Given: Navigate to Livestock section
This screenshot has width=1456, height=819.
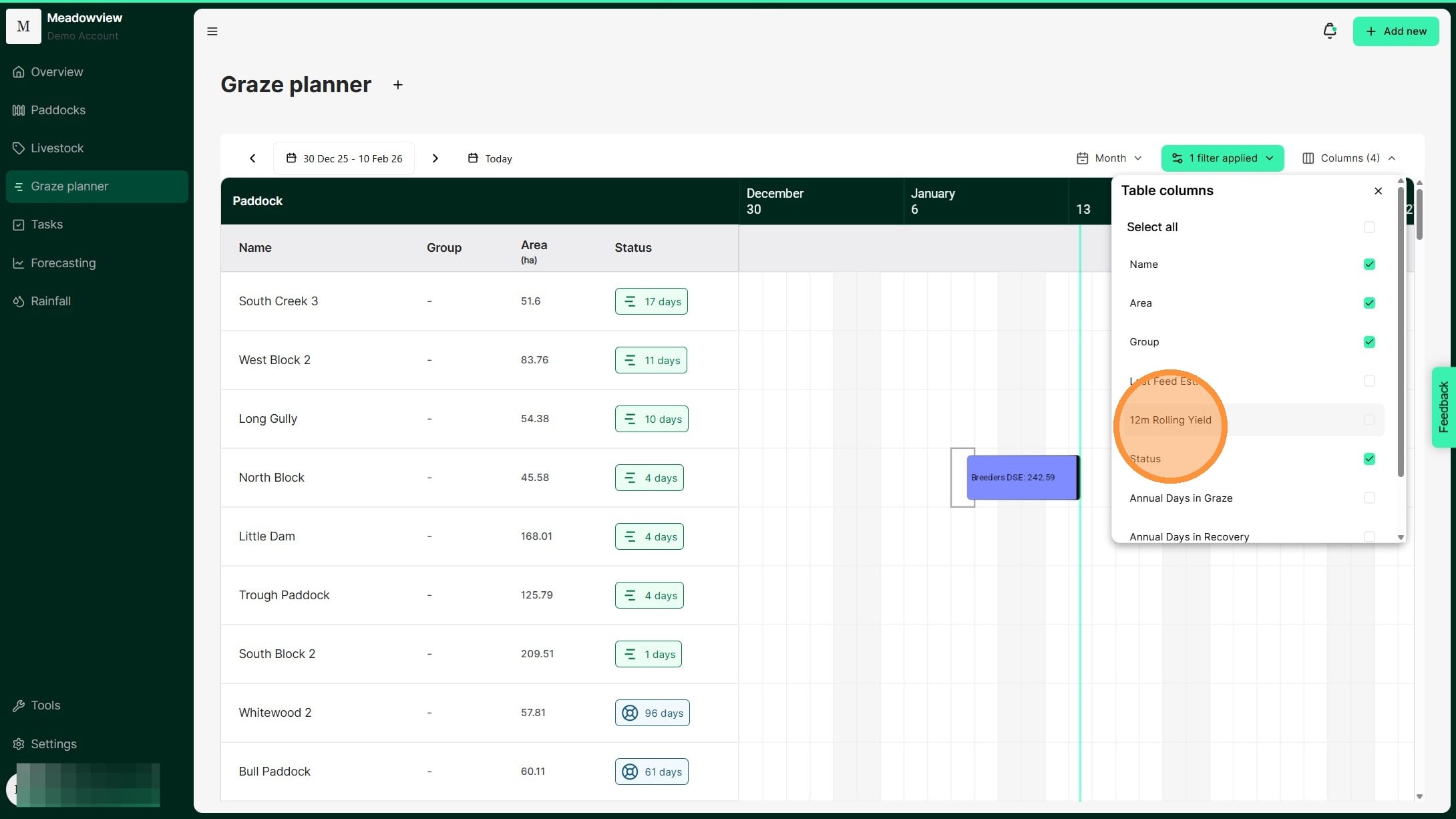Looking at the screenshot, I should 57,148.
